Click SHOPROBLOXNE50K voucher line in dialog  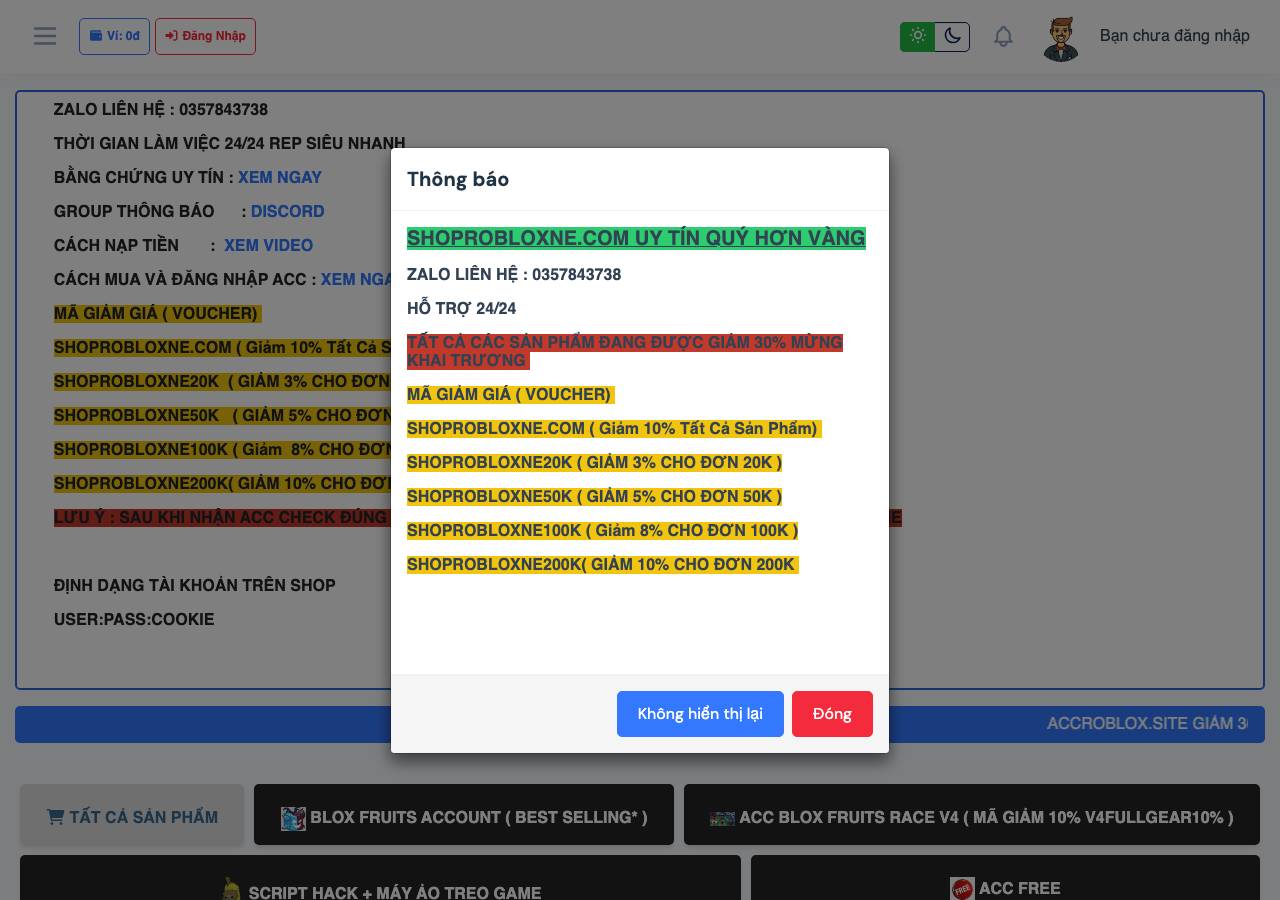coord(595,496)
